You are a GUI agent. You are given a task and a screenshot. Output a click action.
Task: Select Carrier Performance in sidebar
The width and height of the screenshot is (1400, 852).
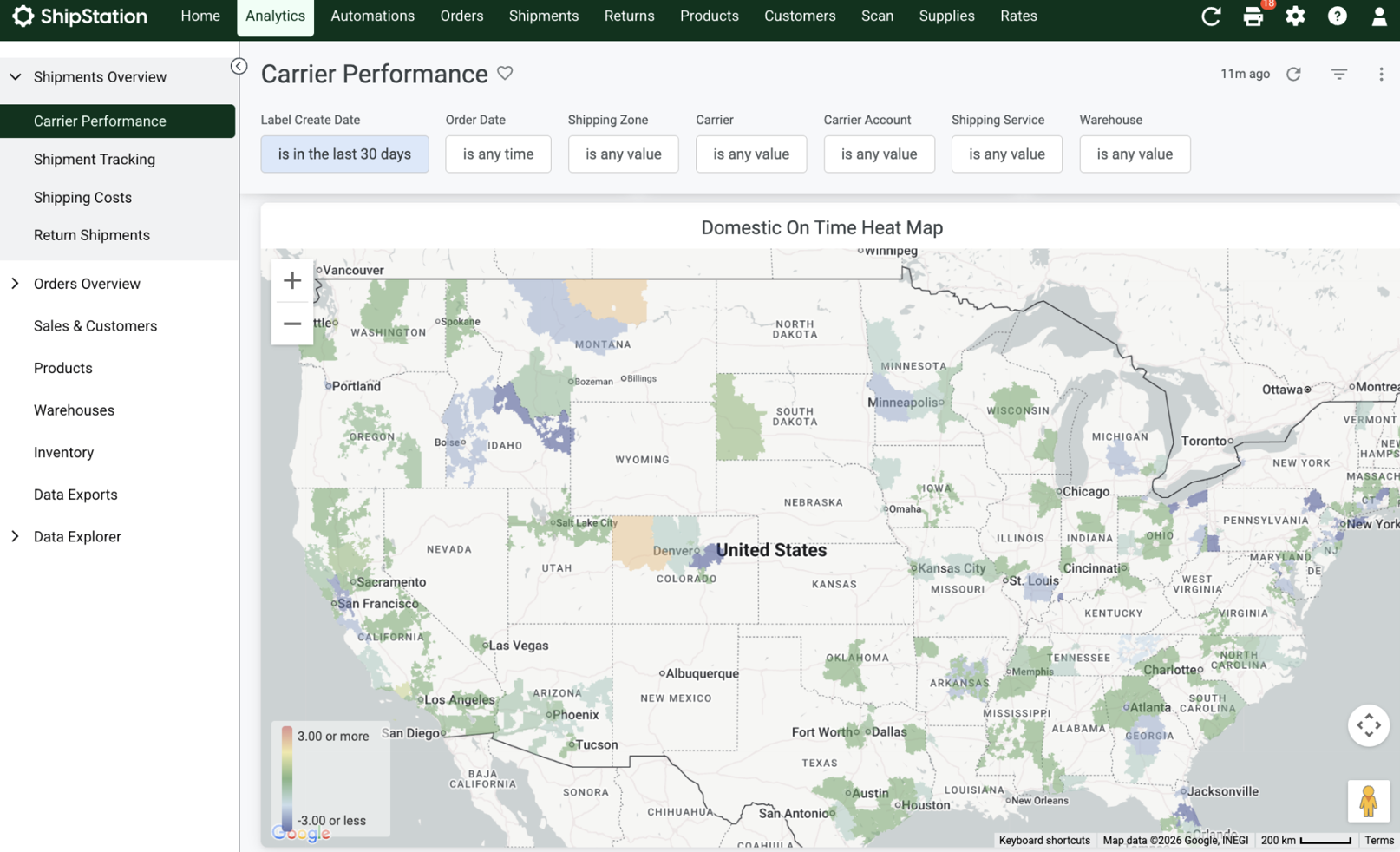(118, 121)
